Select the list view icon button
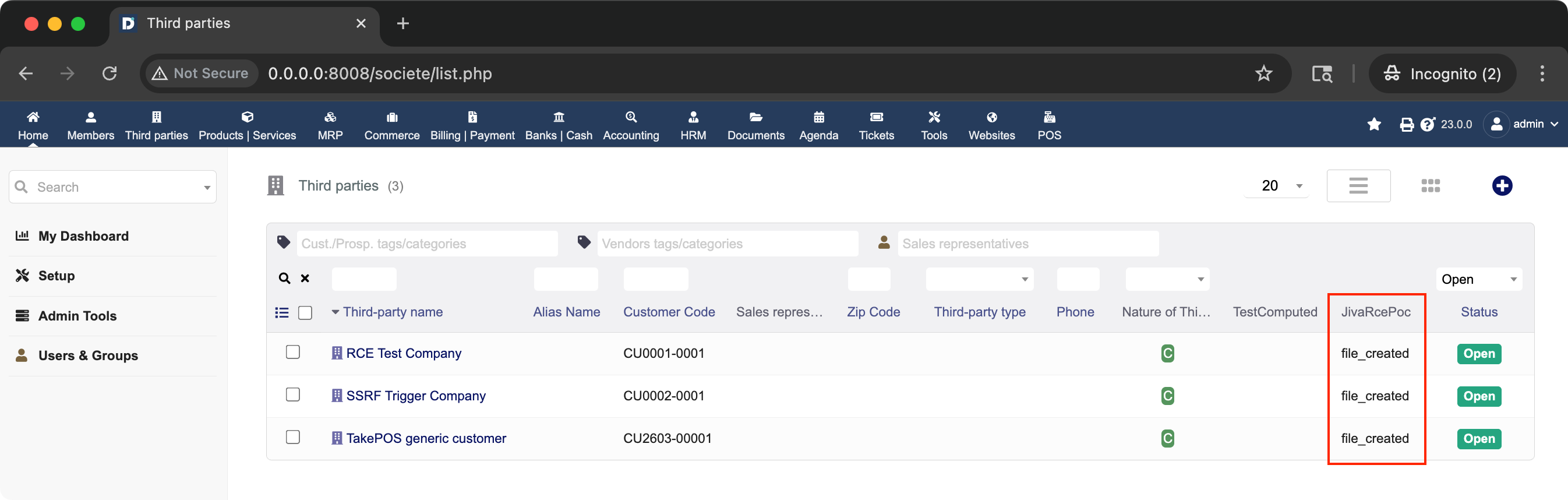The image size is (1568, 500). [1358, 186]
